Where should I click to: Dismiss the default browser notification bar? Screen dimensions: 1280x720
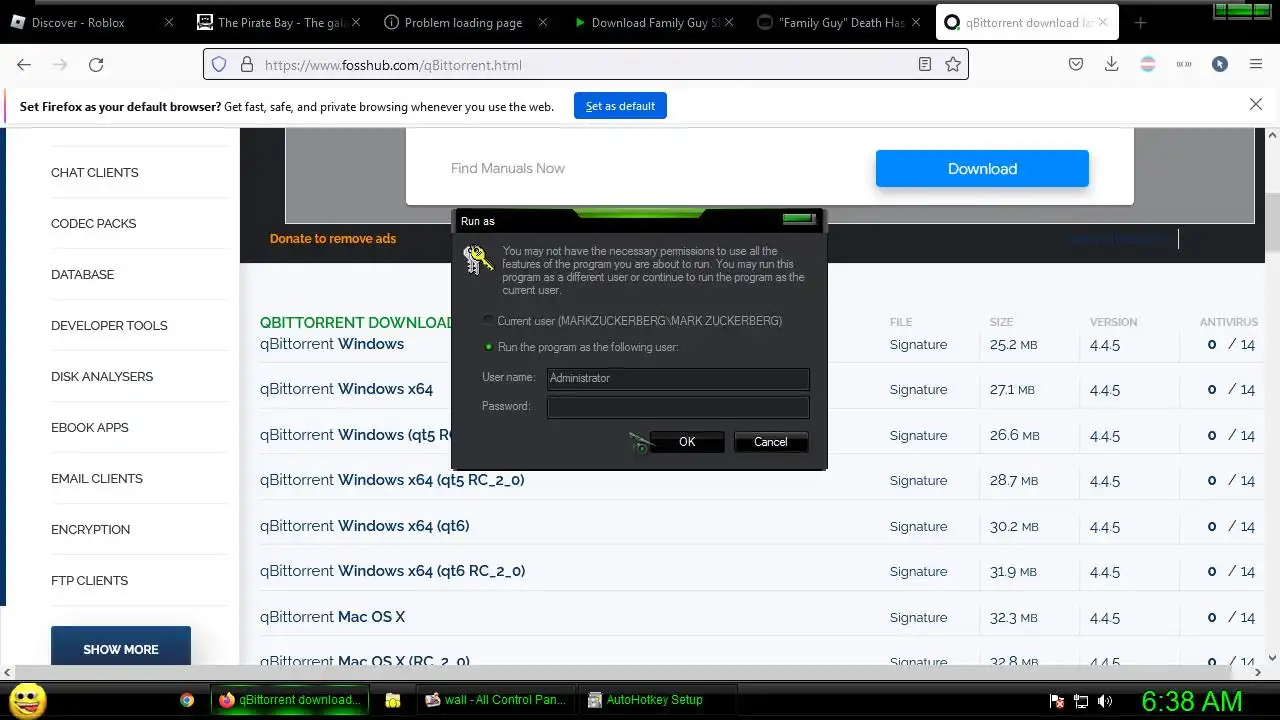tap(1256, 104)
